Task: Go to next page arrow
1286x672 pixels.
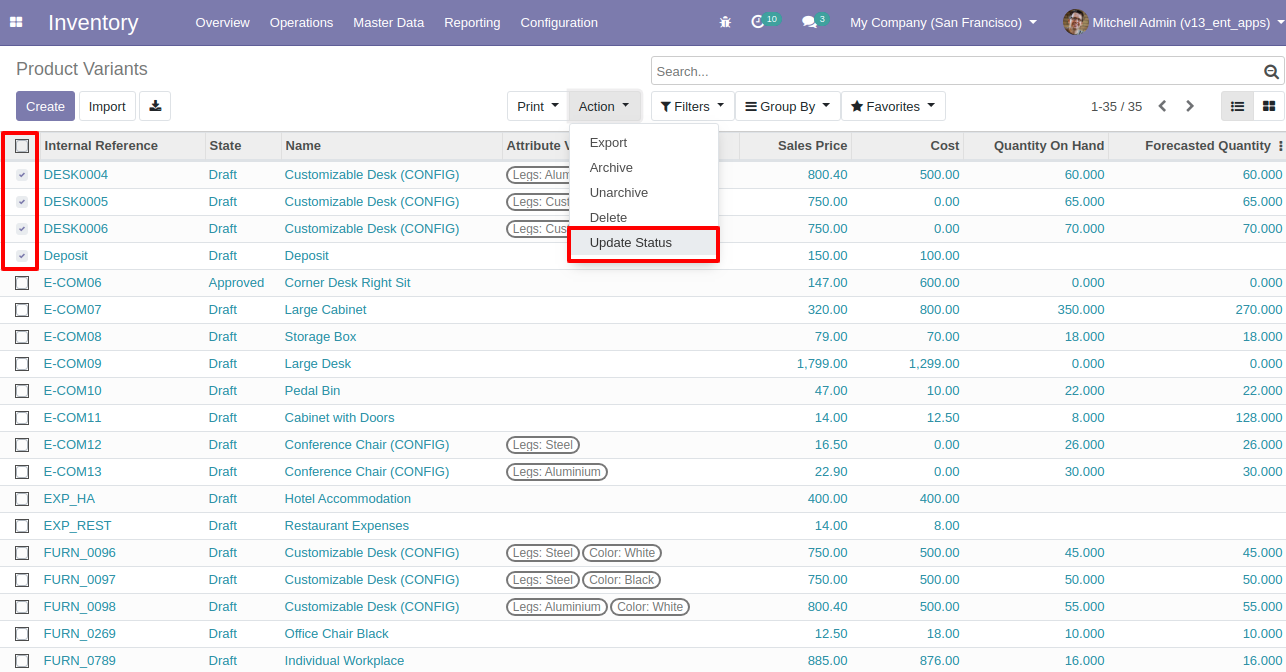Action: pyautogui.click(x=1190, y=106)
